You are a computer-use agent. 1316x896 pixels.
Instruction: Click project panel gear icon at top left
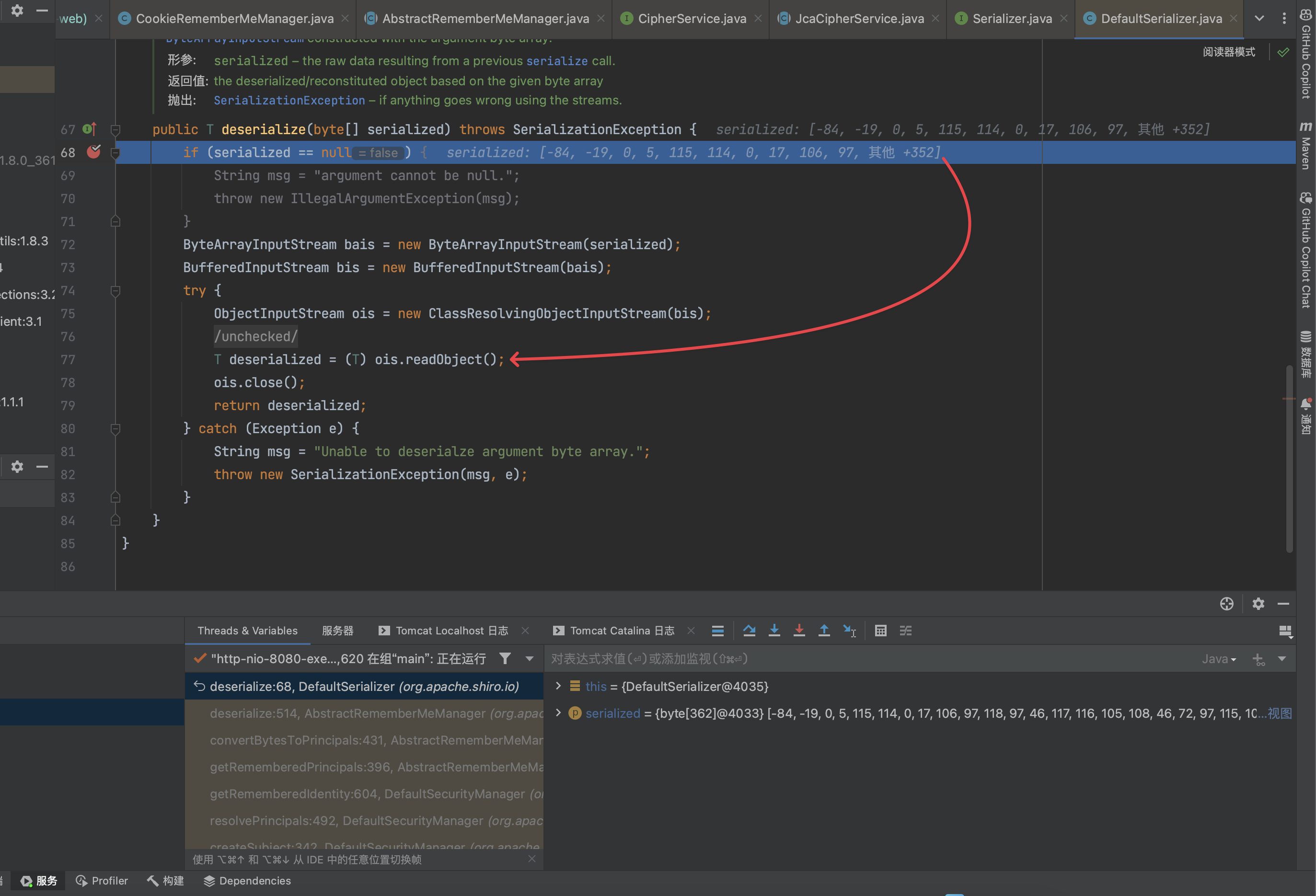pos(17,10)
